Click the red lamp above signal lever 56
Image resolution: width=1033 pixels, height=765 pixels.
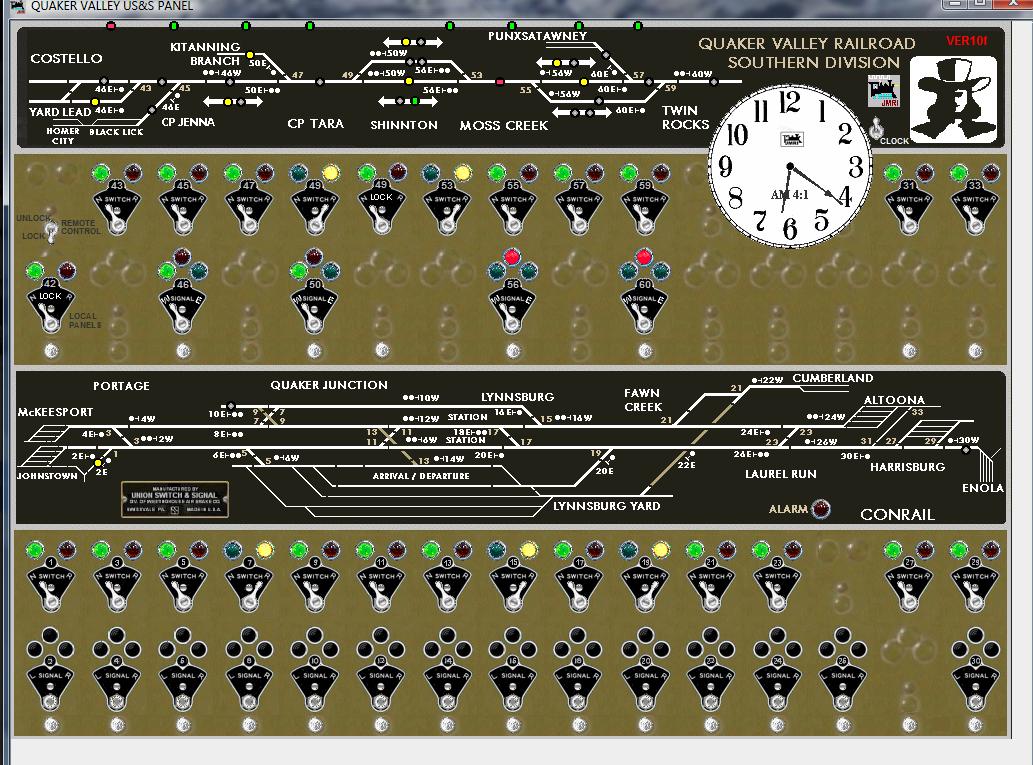[512, 257]
